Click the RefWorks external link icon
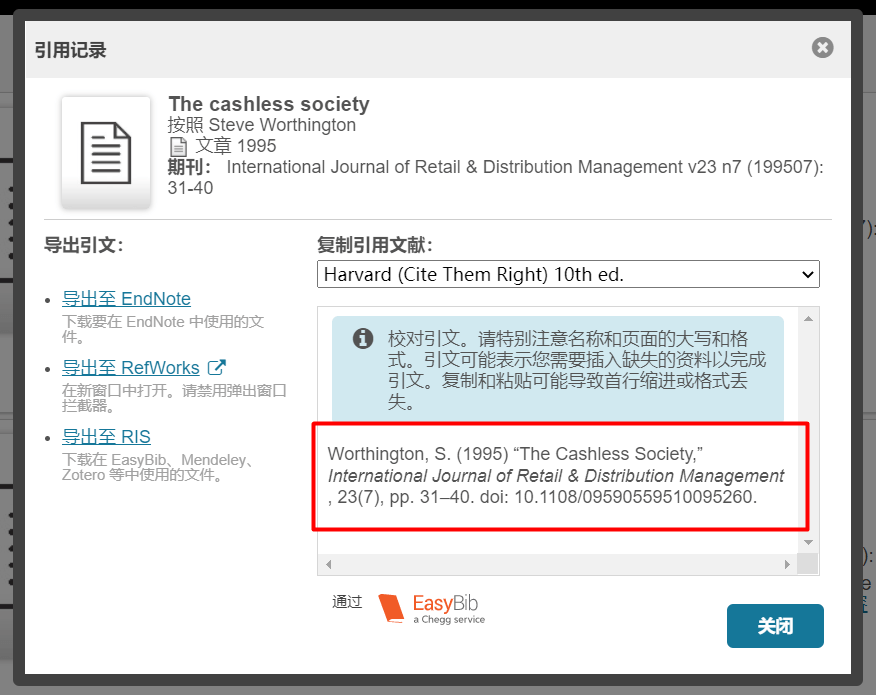The height and width of the screenshot is (695, 876). click(x=217, y=367)
